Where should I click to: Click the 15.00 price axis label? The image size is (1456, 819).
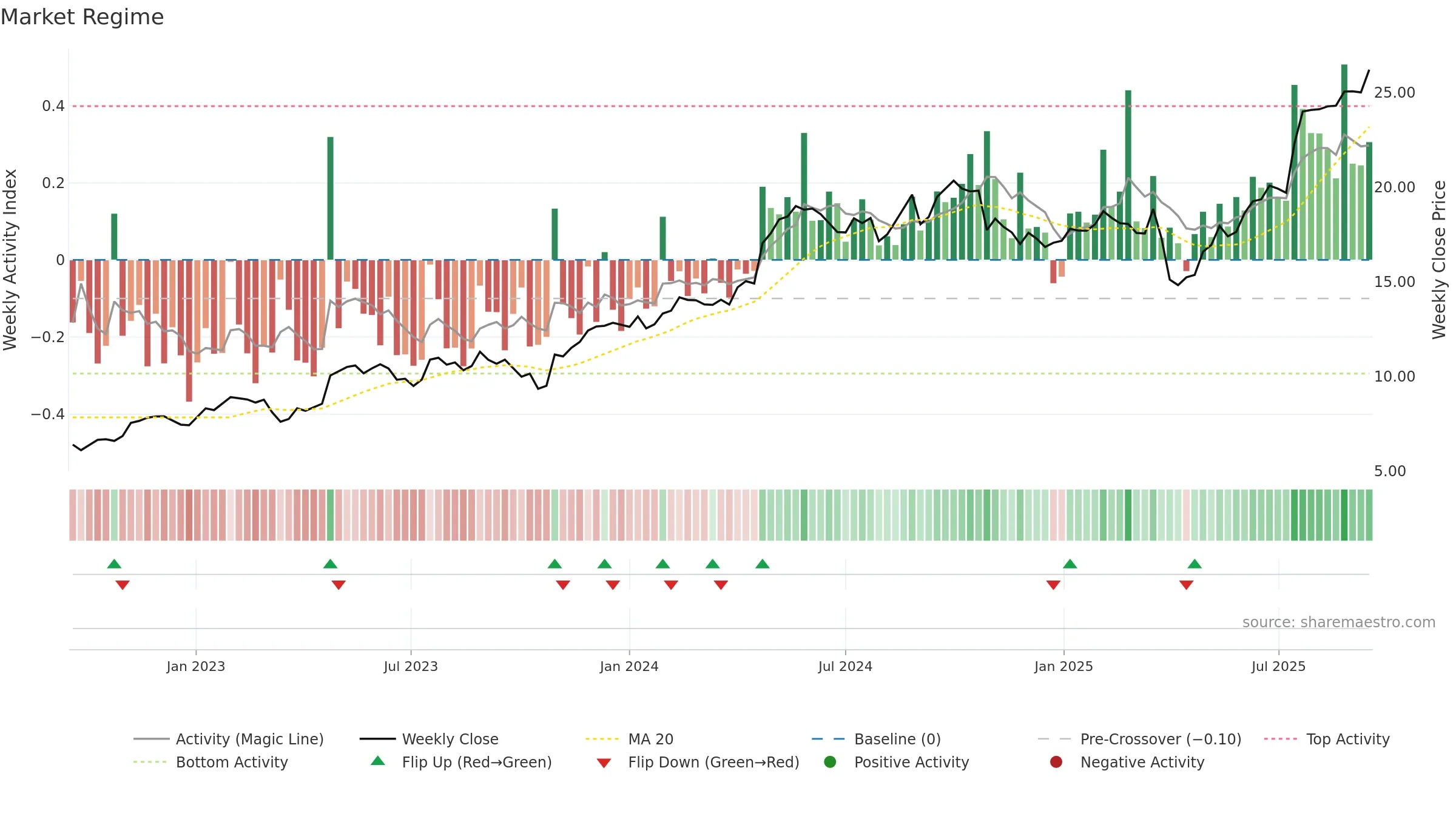pos(1395,282)
